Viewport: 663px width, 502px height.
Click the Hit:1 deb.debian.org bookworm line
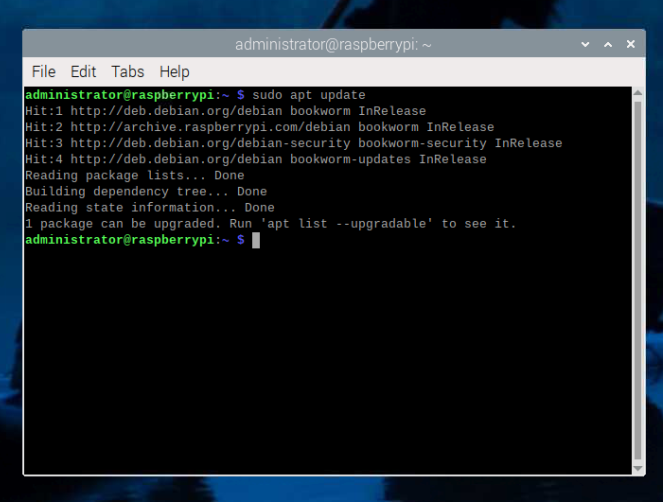pos(225,111)
